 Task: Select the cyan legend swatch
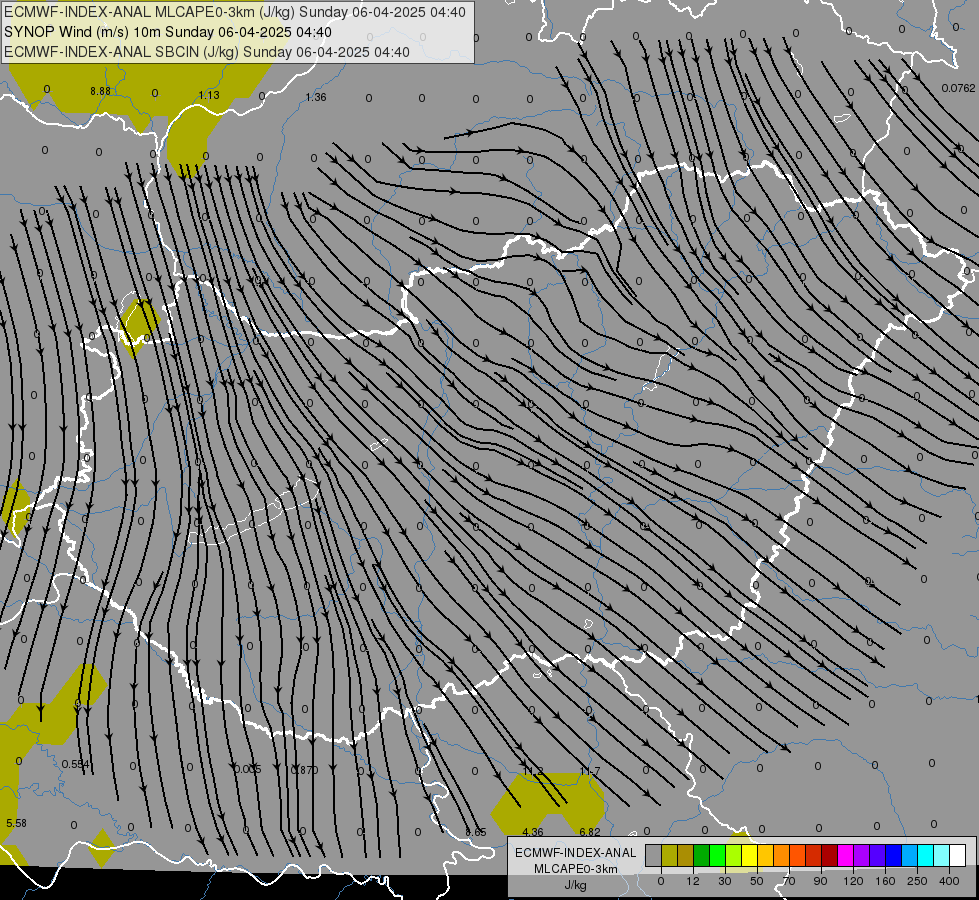(926, 855)
